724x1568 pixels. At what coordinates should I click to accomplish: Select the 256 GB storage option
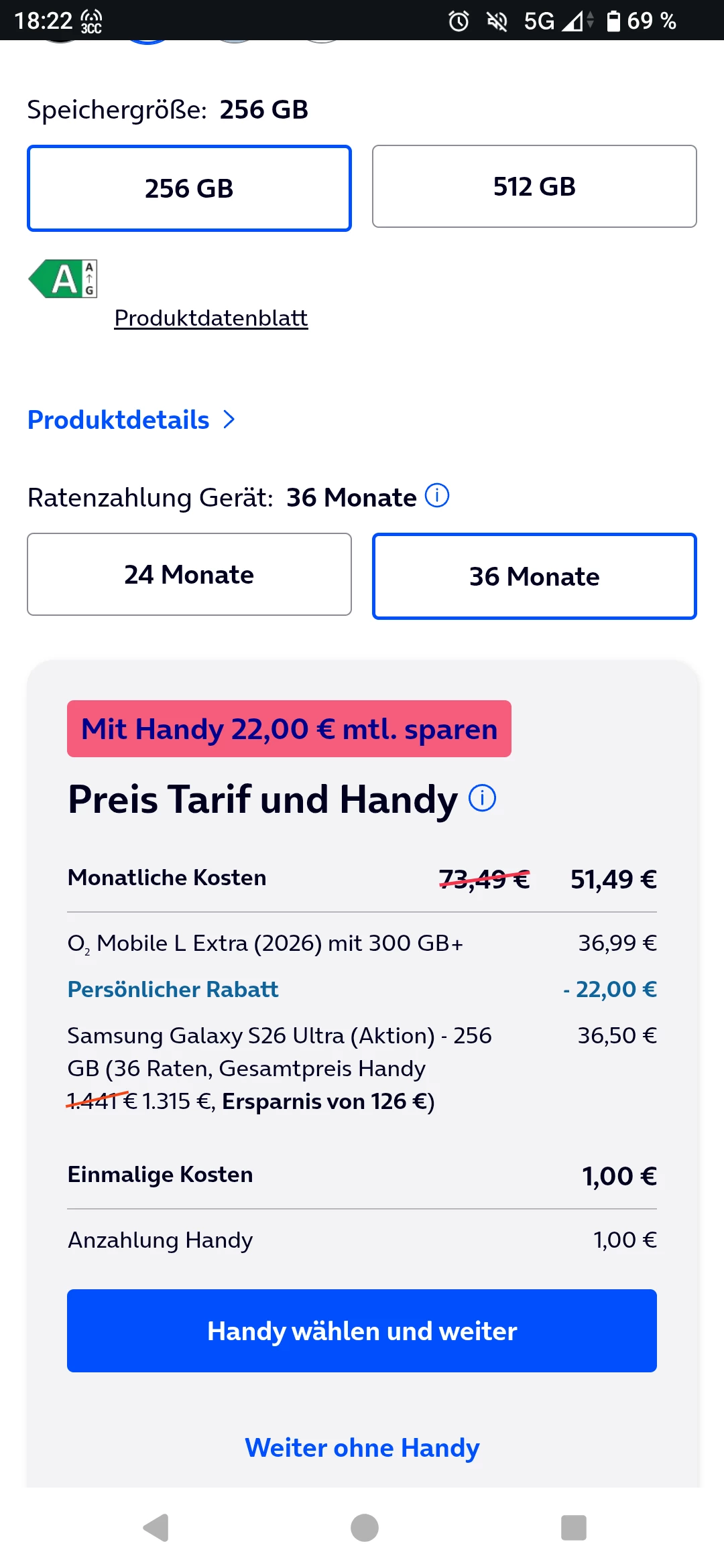click(x=189, y=188)
